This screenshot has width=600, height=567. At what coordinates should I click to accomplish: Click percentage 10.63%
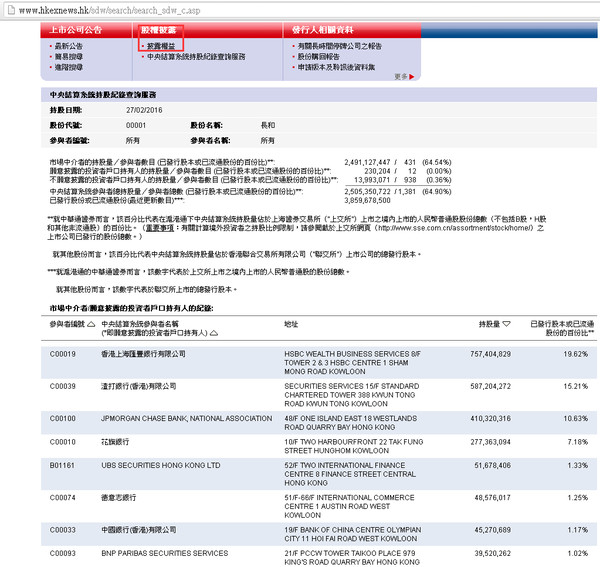(x=576, y=419)
